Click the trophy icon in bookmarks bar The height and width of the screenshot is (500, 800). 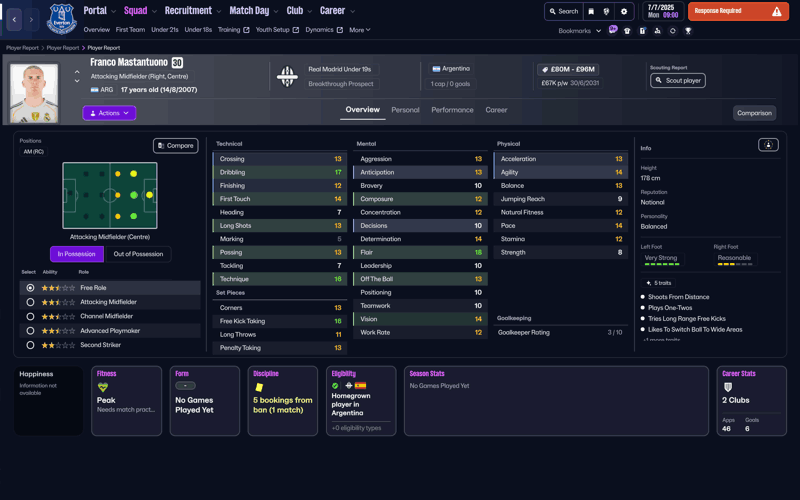[x=688, y=31]
